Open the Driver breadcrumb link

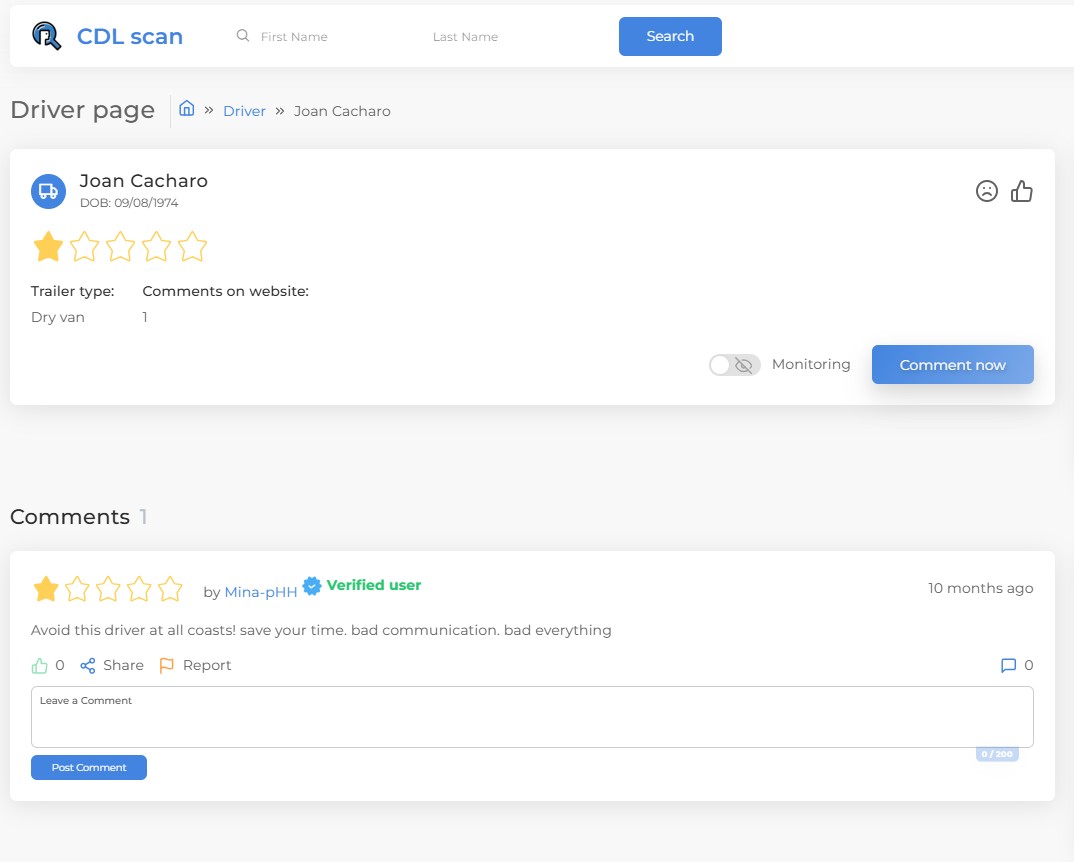244,111
